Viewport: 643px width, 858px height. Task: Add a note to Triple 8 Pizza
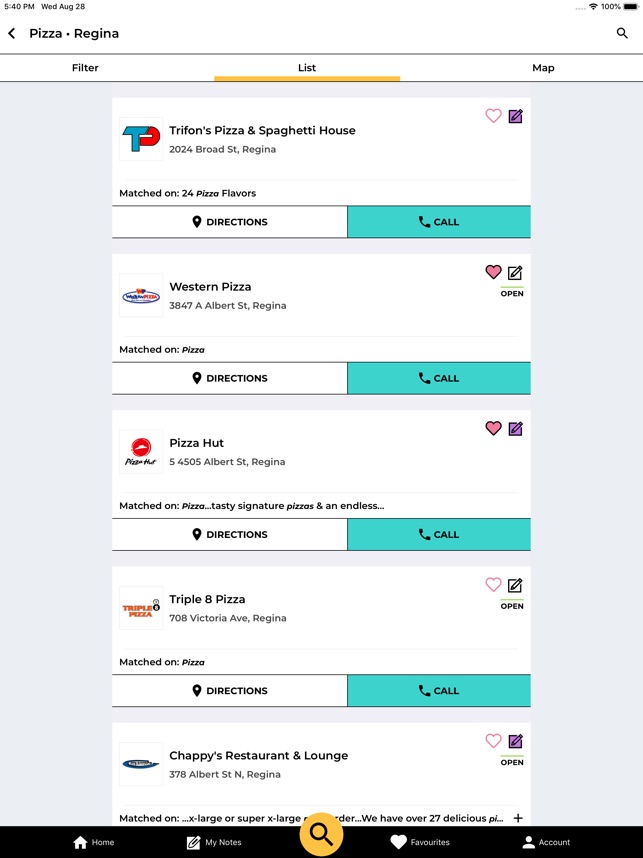(x=515, y=585)
